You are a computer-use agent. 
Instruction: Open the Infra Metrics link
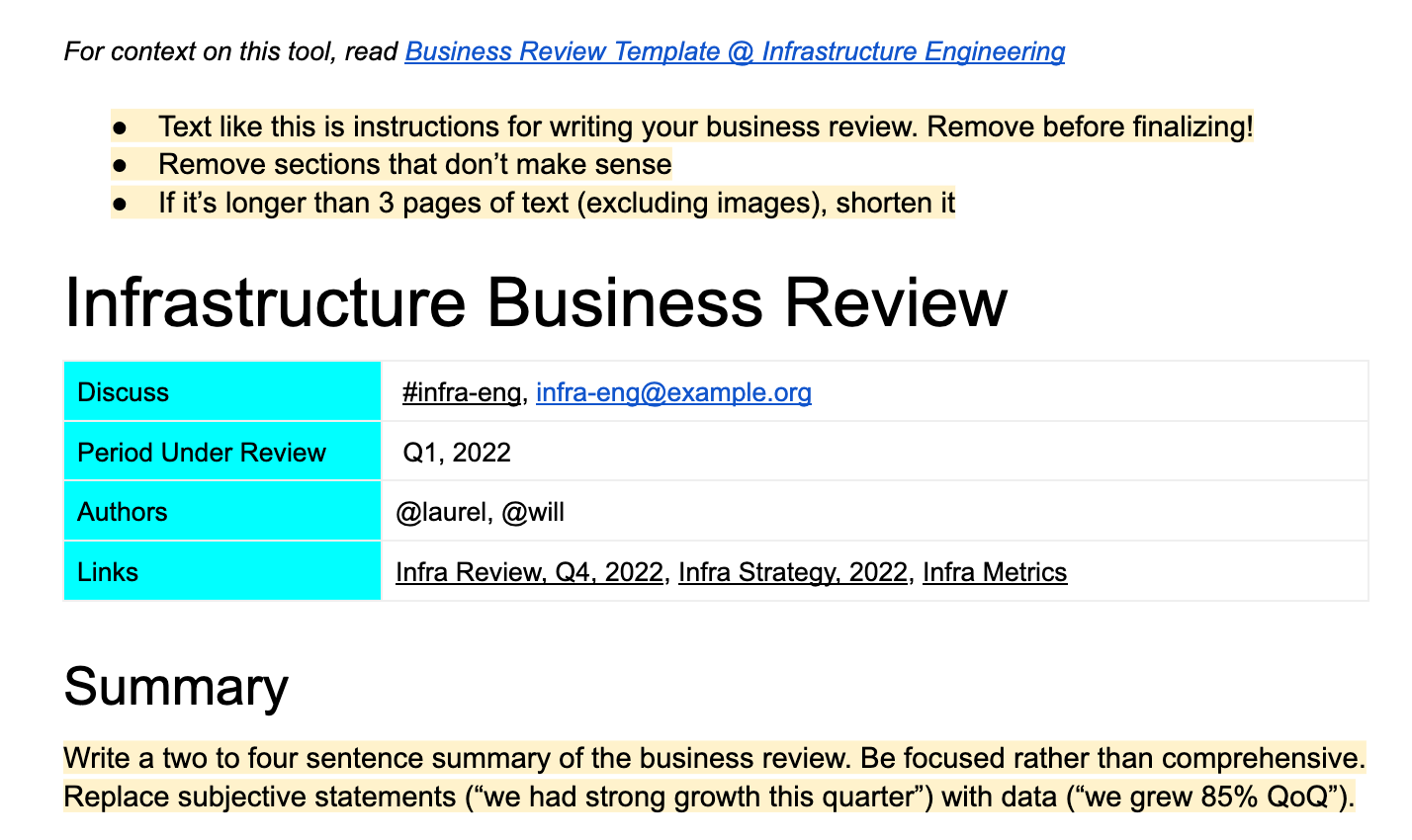click(x=994, y=572)
